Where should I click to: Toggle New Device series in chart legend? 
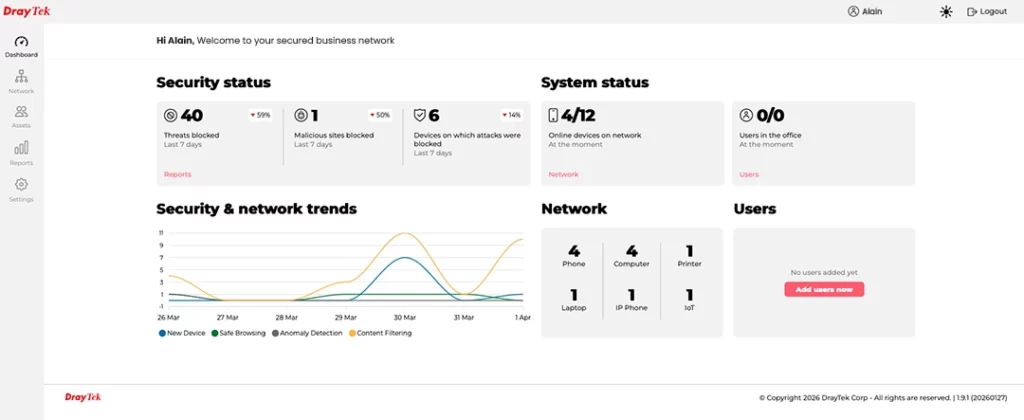point(181,333)
